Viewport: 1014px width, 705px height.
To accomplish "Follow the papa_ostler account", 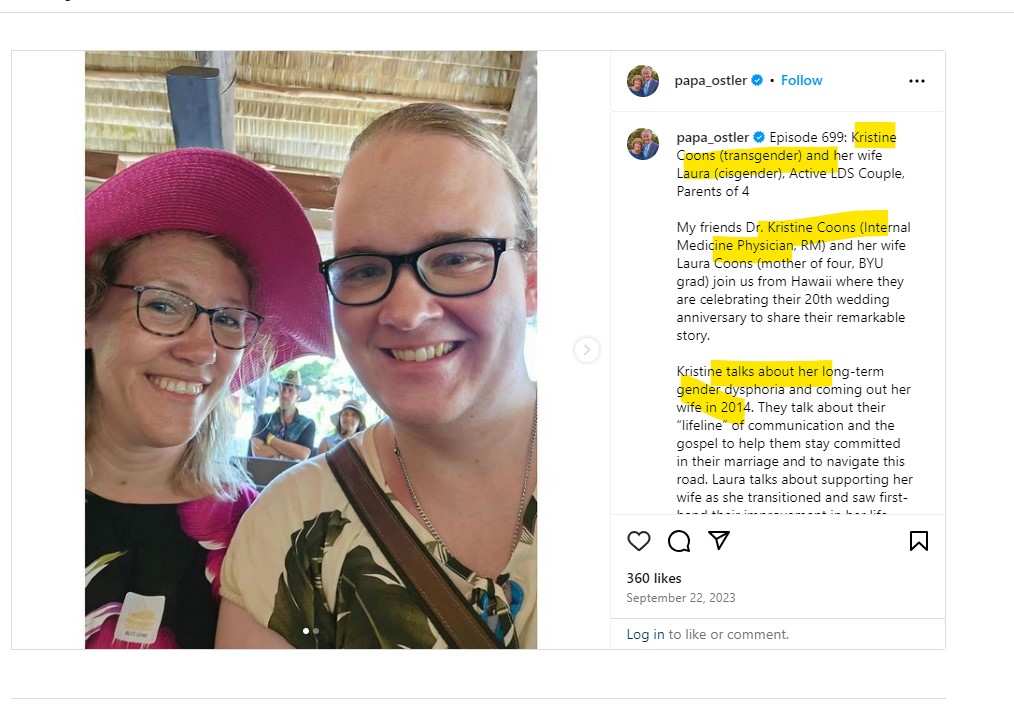I will [x=801, y=80].
